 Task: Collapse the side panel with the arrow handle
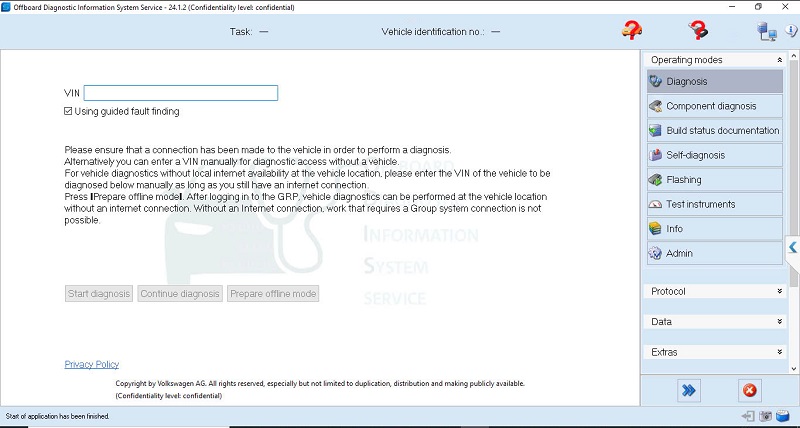793,247
